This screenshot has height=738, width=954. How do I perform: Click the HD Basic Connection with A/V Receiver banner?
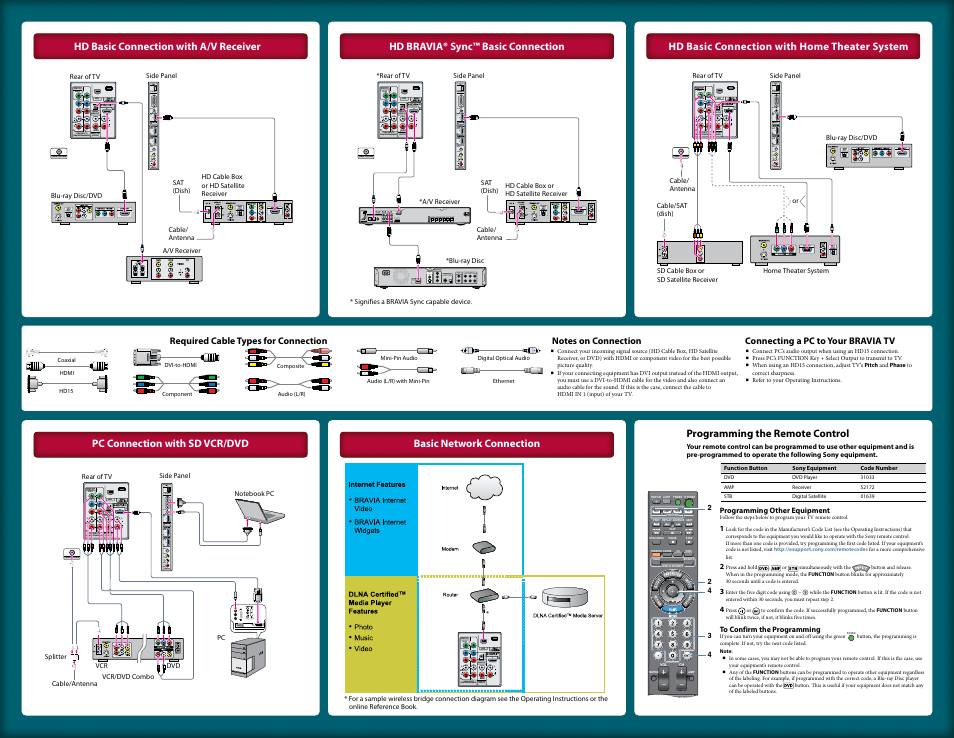pyautogui.click(x=170, y=46)
